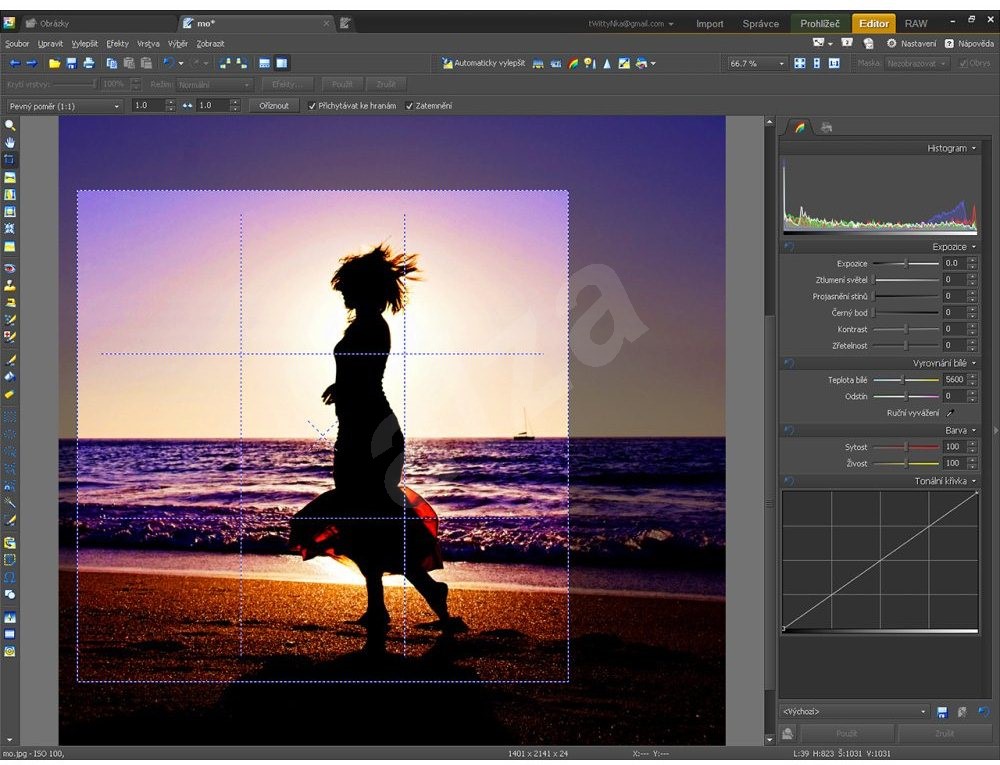The width and height of the screenshot is (1000, 765).
Task: Click the print icon atop the right panel
Action: pyautogui.click(x=825, y=126)
